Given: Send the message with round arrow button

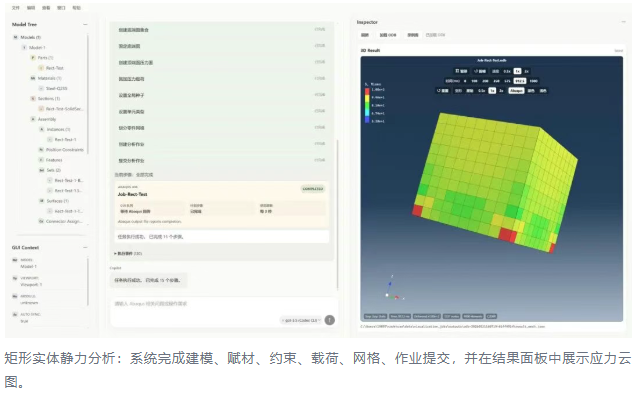Looking at the screenshot, I should click(x=330, y=320).
